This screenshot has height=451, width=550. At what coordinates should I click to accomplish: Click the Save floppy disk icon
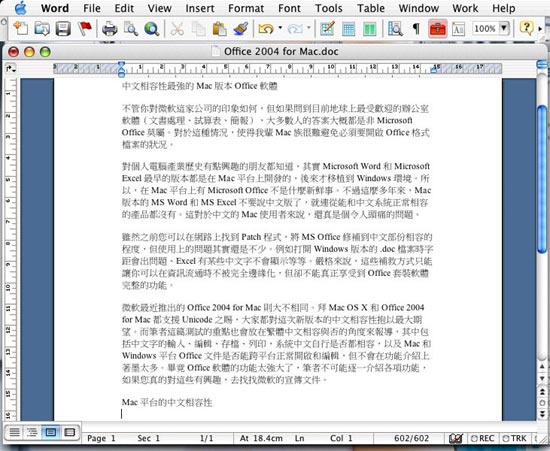pyautogui.click(x=63, y=29)
